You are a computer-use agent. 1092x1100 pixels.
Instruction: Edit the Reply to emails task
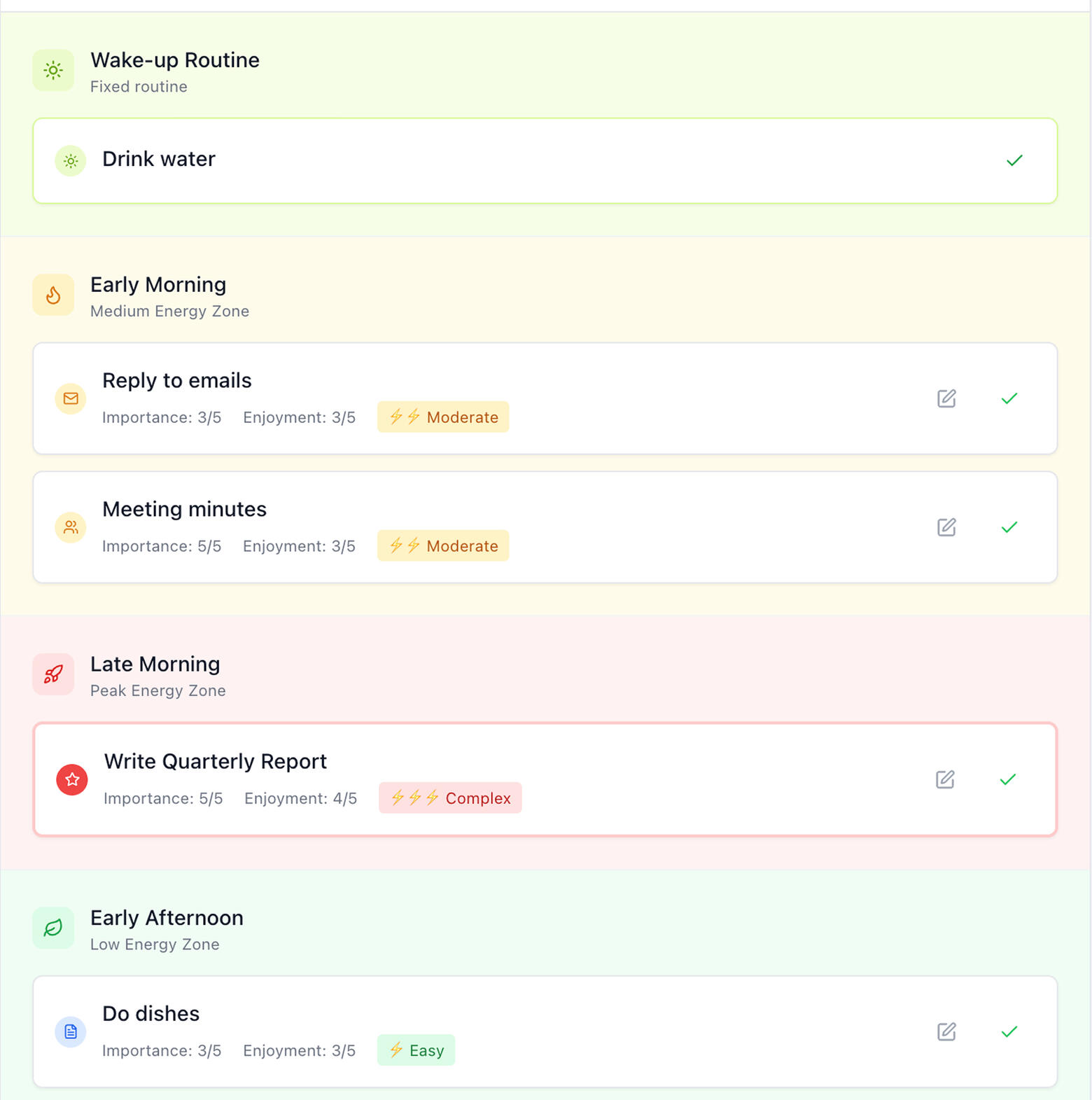coord(946,398)
